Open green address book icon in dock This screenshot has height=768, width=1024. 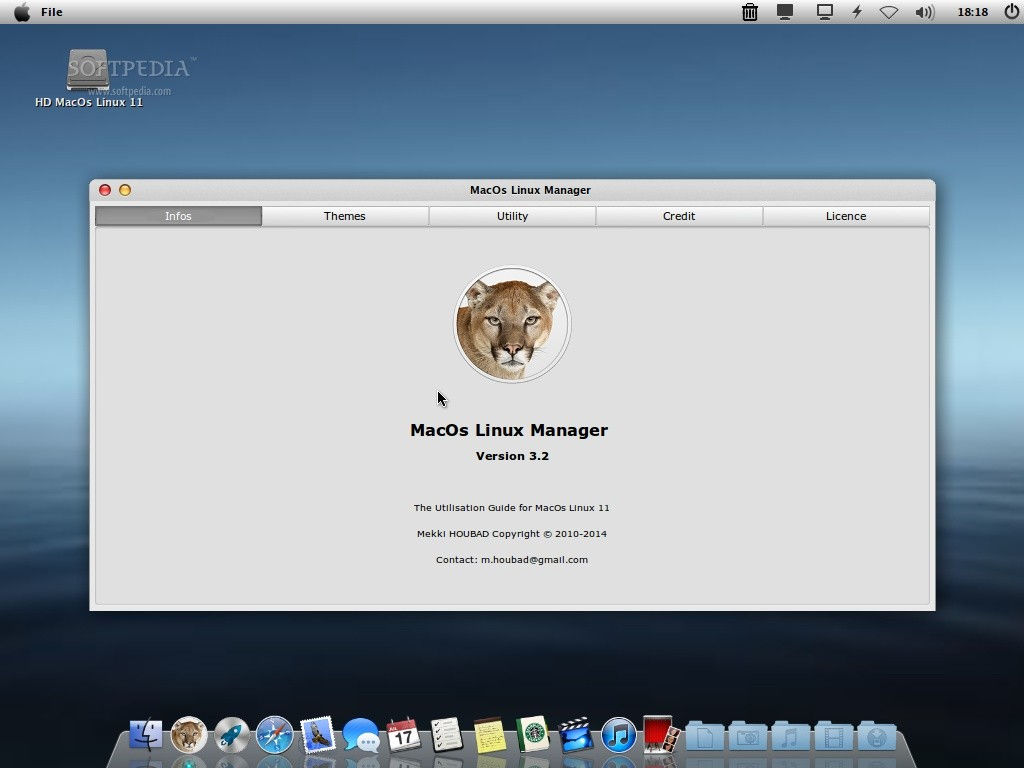click(x=532, y=735)
